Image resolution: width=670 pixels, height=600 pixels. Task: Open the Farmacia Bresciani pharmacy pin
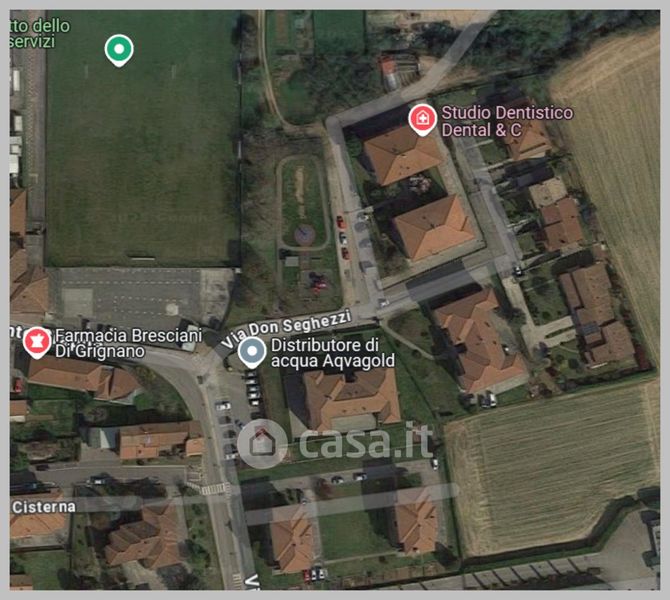(x=37, y=342)
